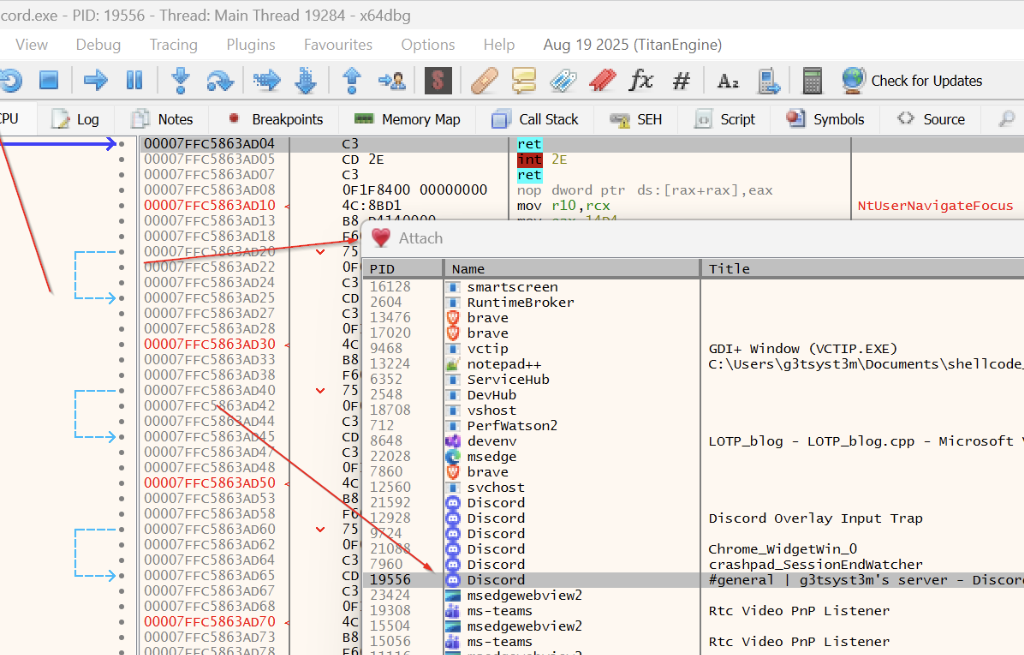This screenshot has width=1024, height=655.
Task: Click the Variables hash icon
Action: coord(681,81)
